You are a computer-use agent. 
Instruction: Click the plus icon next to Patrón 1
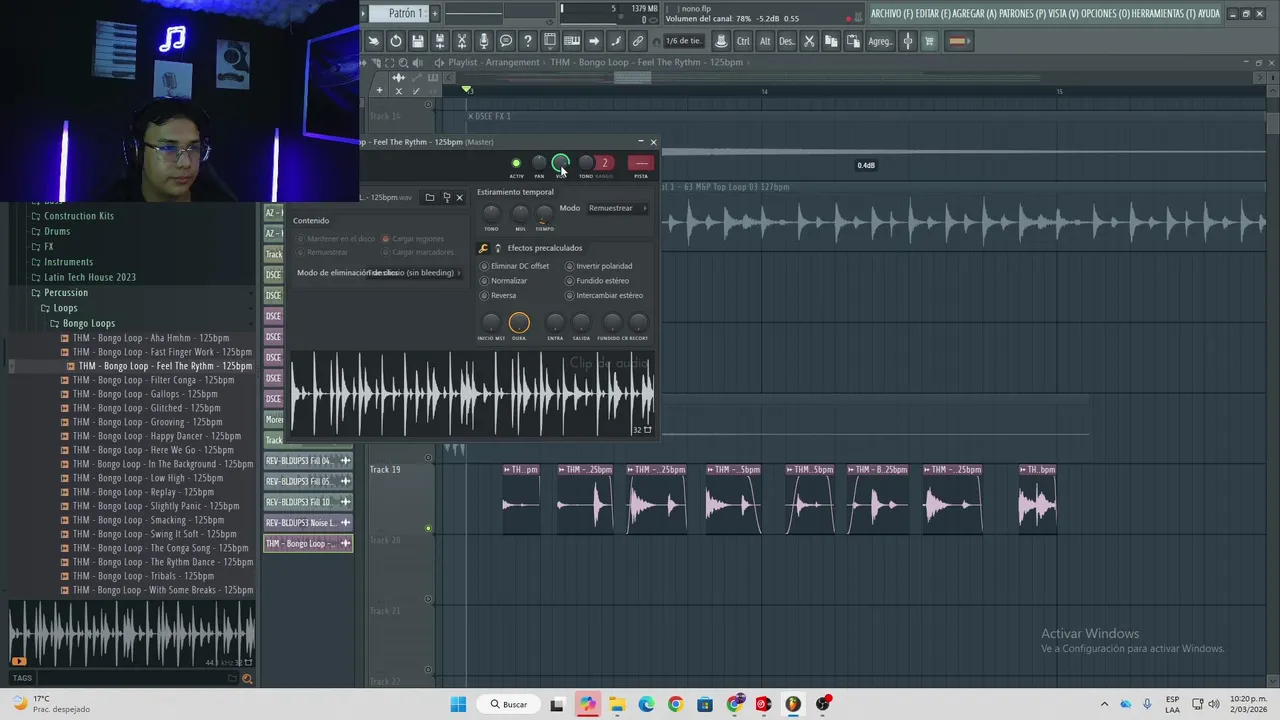435,13
